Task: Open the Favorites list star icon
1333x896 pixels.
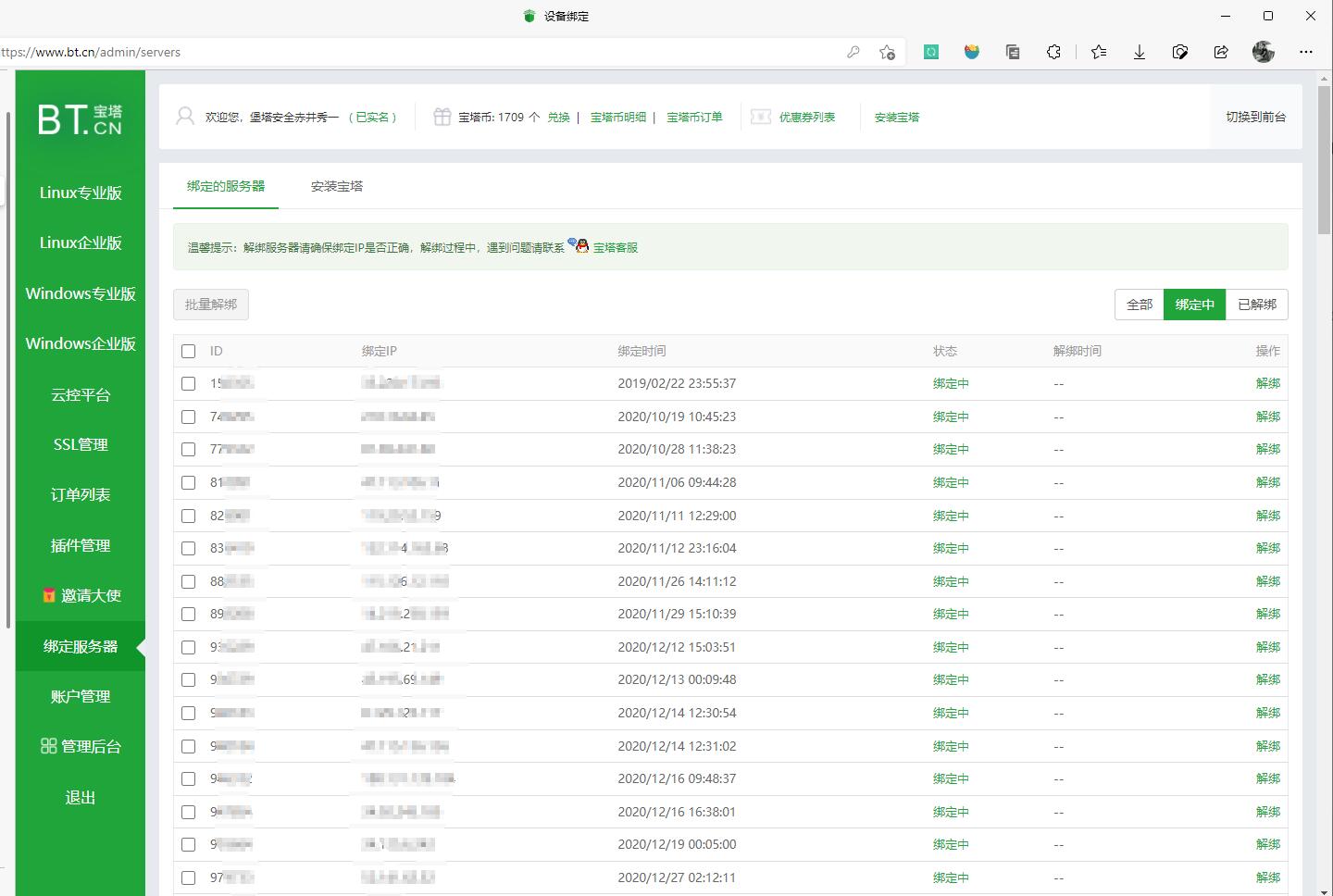Action: [x=1099, y=52]
